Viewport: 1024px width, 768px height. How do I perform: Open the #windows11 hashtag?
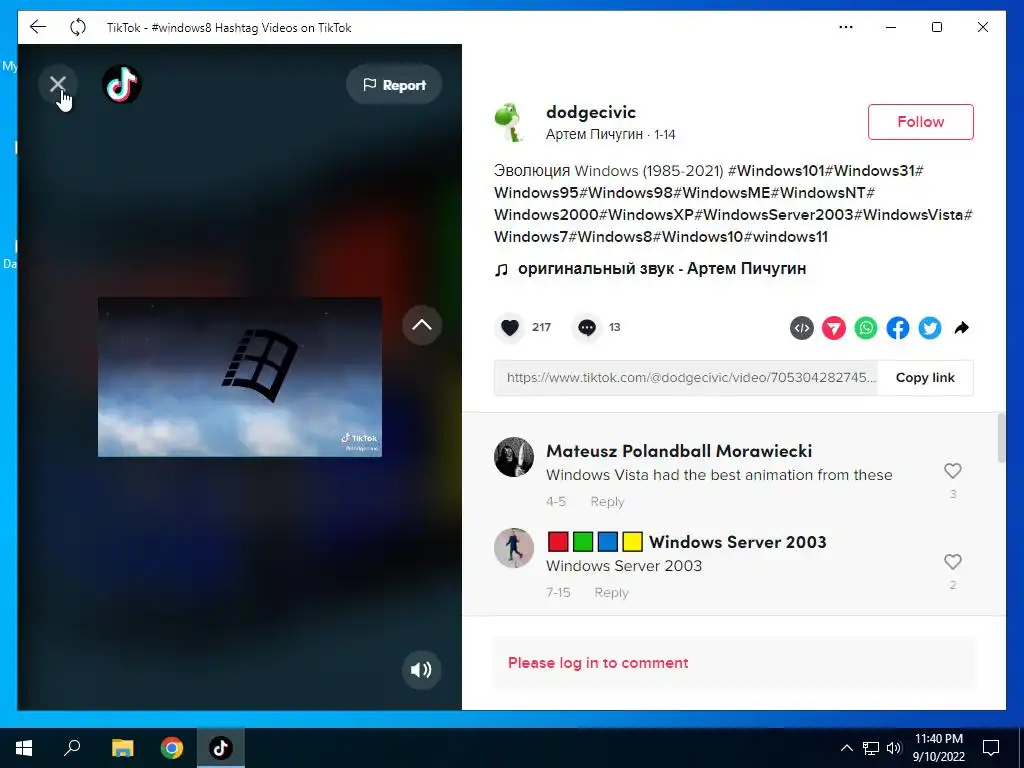tap(786, 237)
